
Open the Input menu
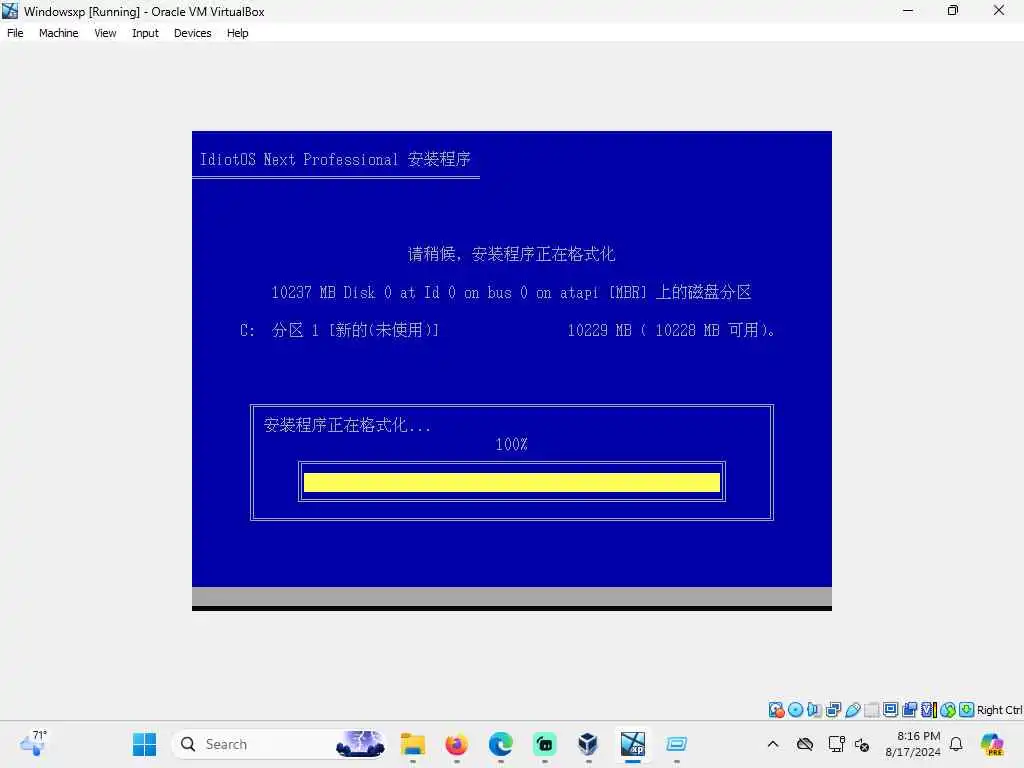[x=145, y=33]
